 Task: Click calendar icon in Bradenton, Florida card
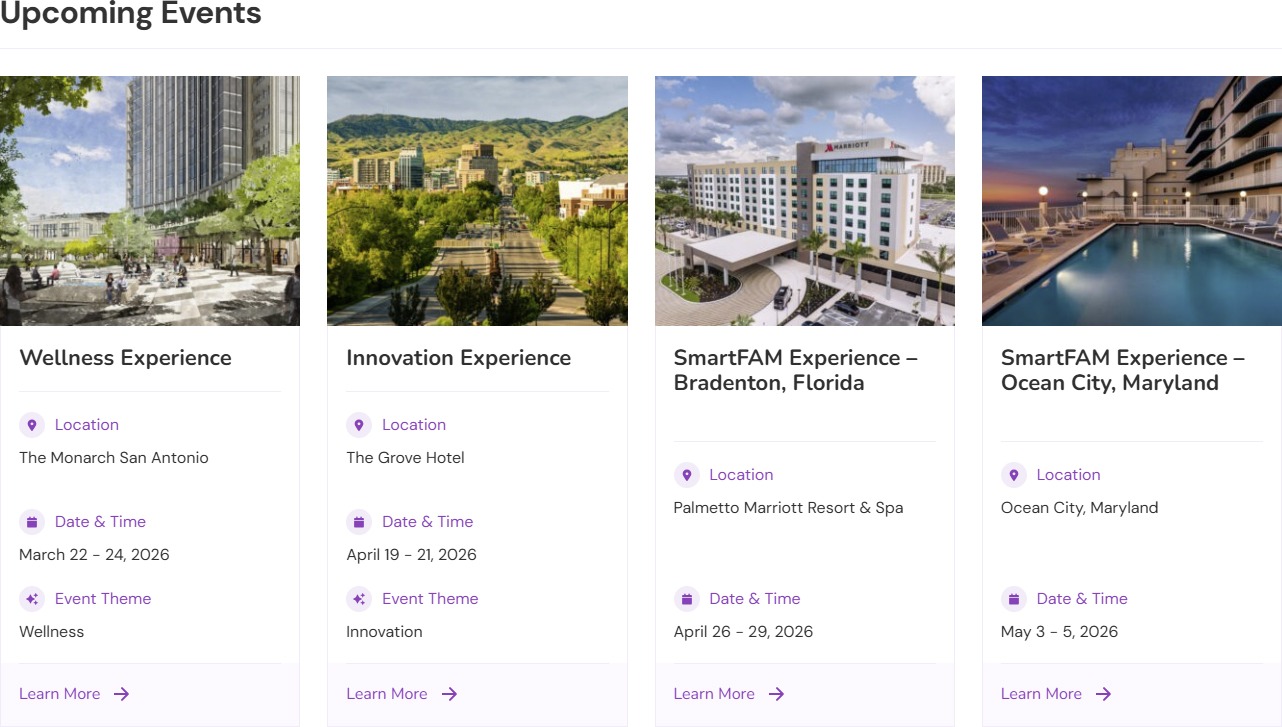(686, 599)
